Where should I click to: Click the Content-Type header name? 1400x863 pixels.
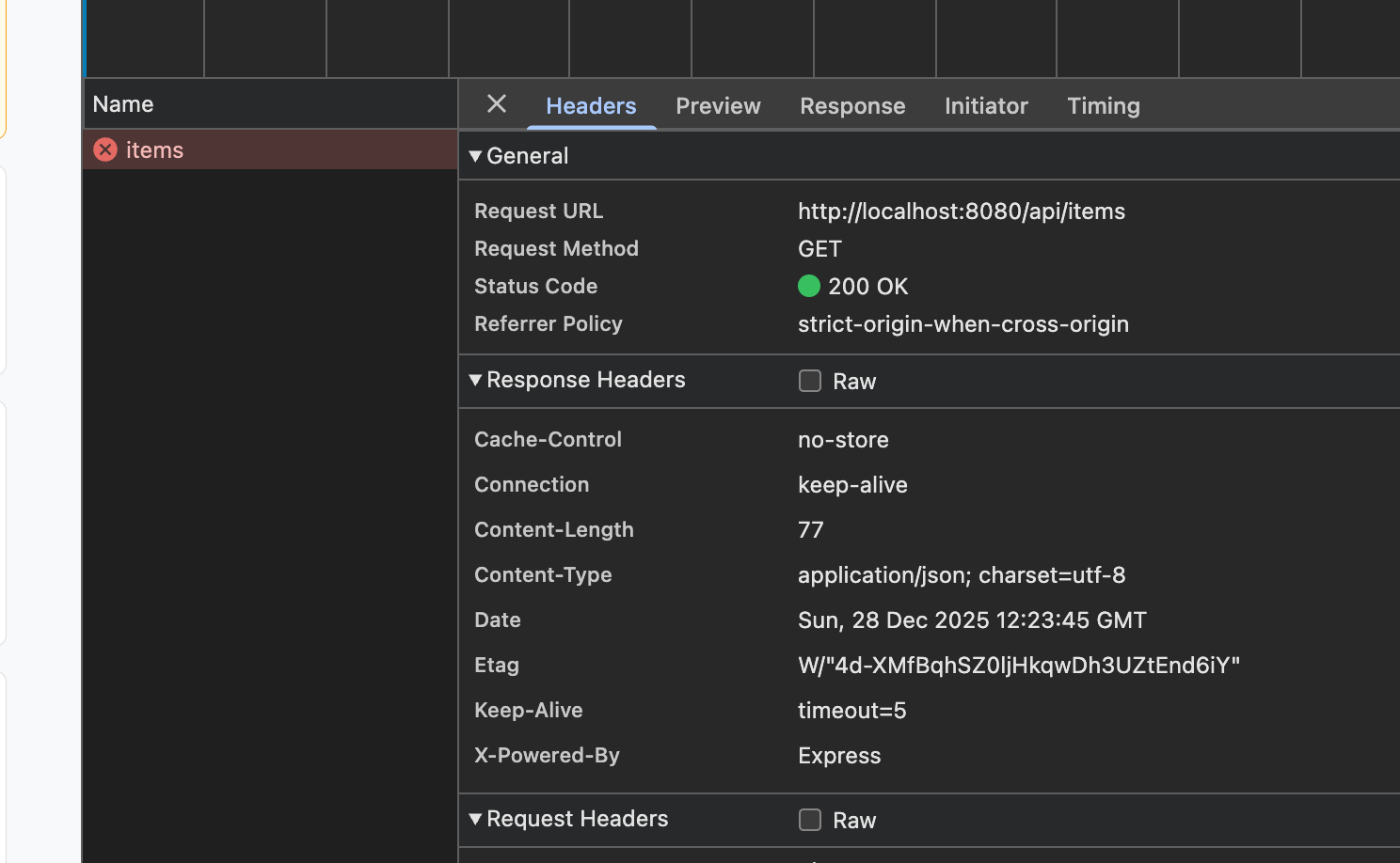pyautogui.click(x=543, y=575)
